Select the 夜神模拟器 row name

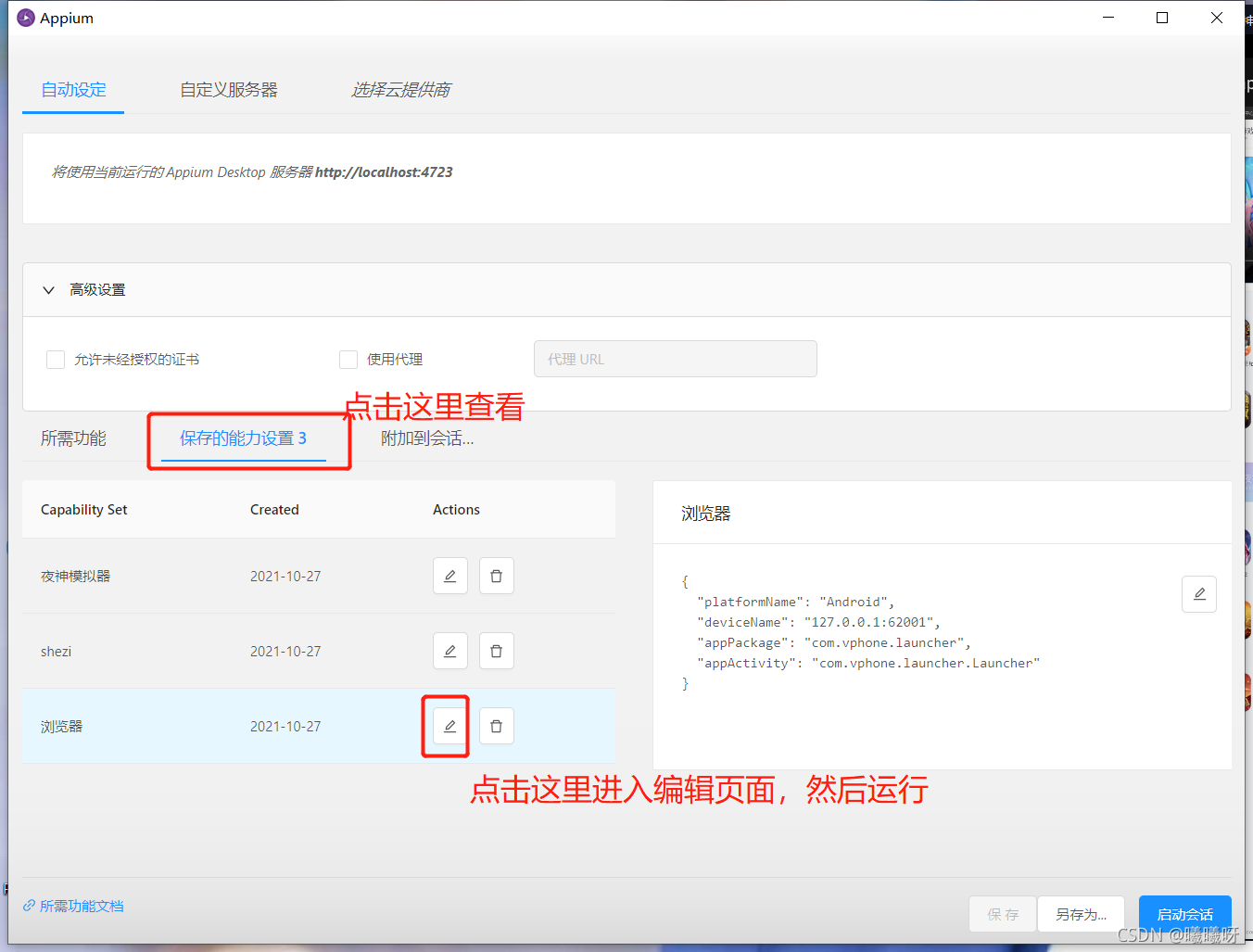[x=75, y=576]
